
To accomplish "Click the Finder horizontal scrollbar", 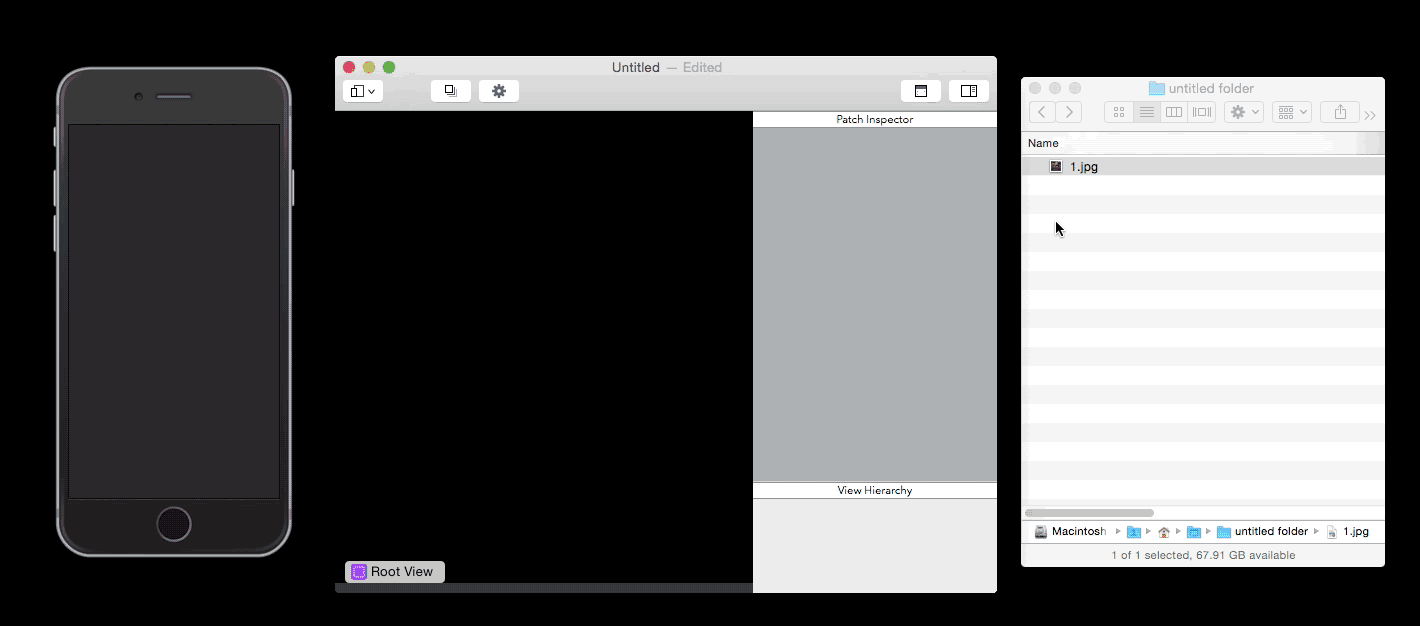I will tap(1089, 513).
